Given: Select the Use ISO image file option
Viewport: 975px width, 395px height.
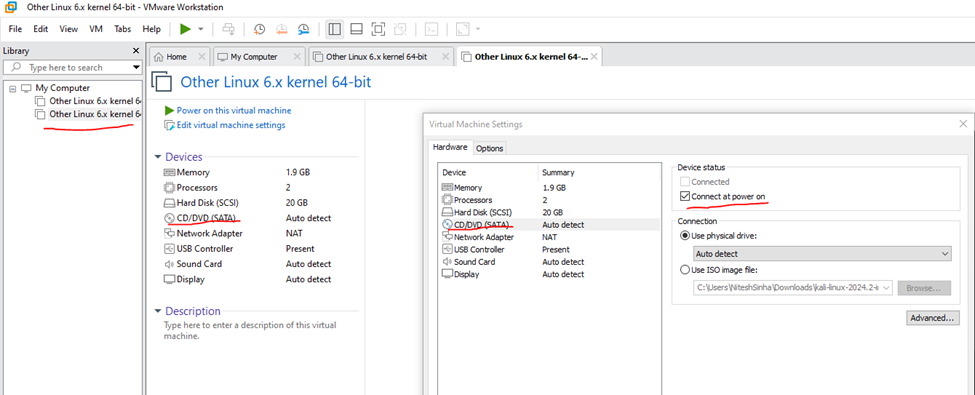Looking at the screenshot, I should tap(685, 270).
